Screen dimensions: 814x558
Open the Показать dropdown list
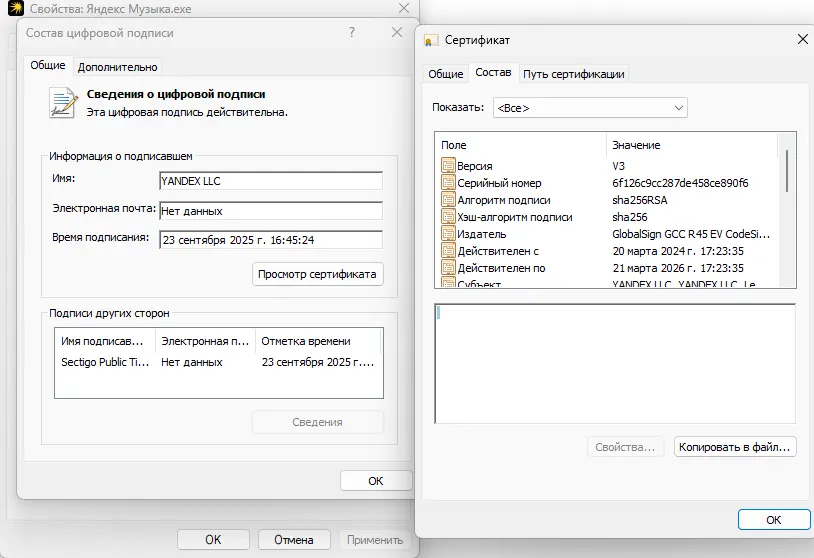click(590, 107)
